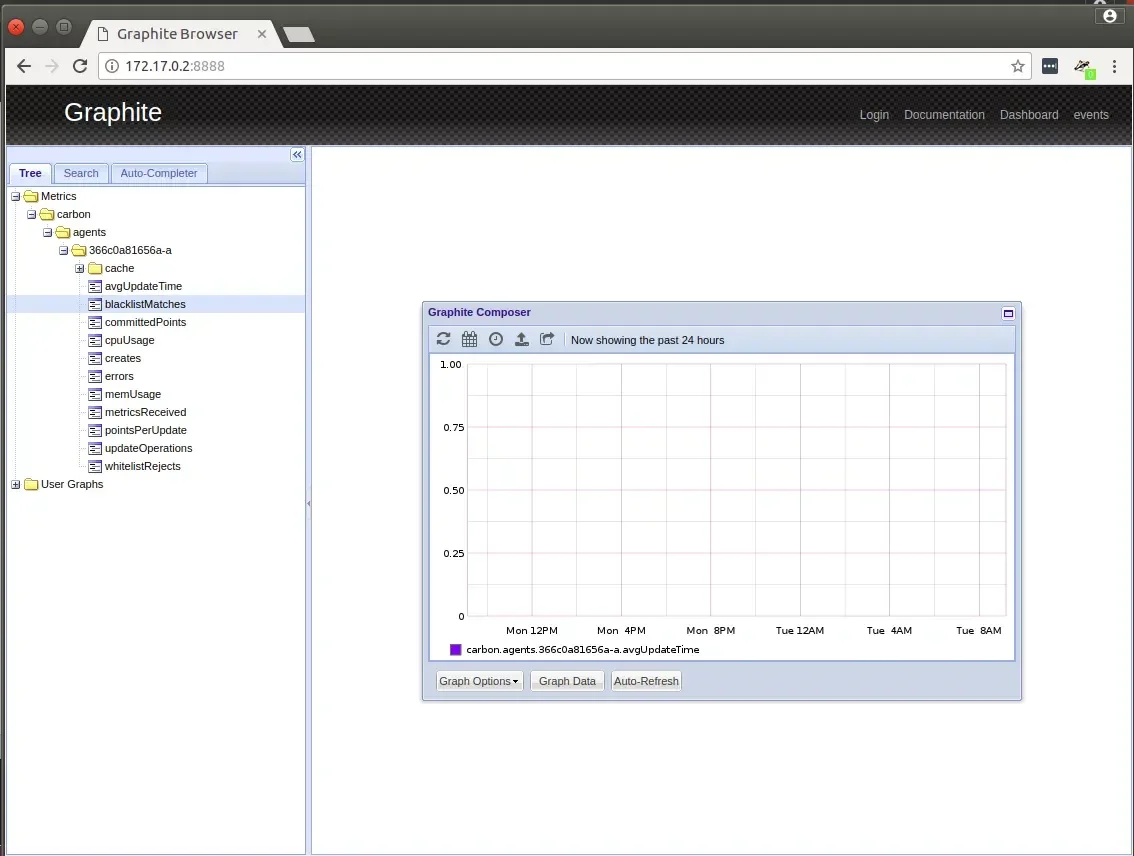Open the Graph Options dropdown

479,681
